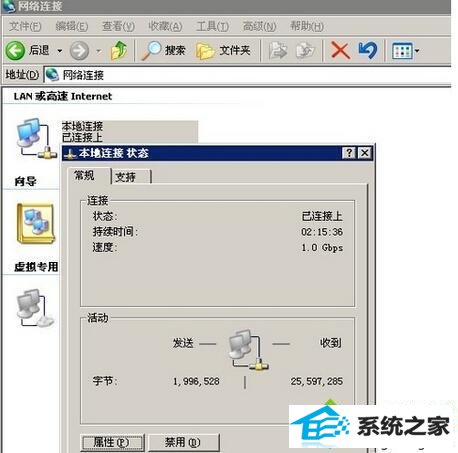The width and height of the screenshot is (458, 453).
Task: Expand the Back button history arrow
Action: pos(60,51)
